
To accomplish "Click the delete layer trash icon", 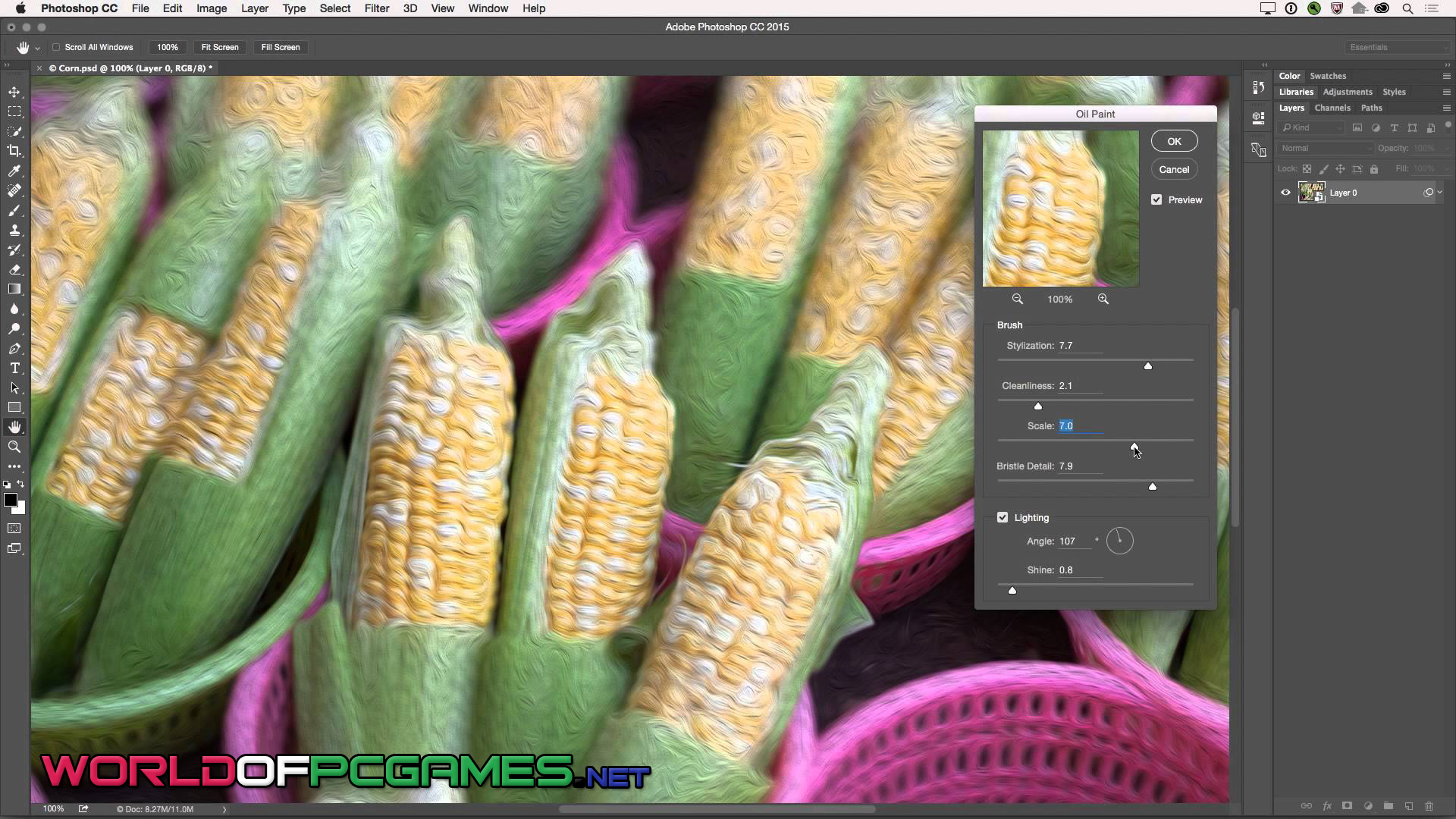I will [1429, 806].
